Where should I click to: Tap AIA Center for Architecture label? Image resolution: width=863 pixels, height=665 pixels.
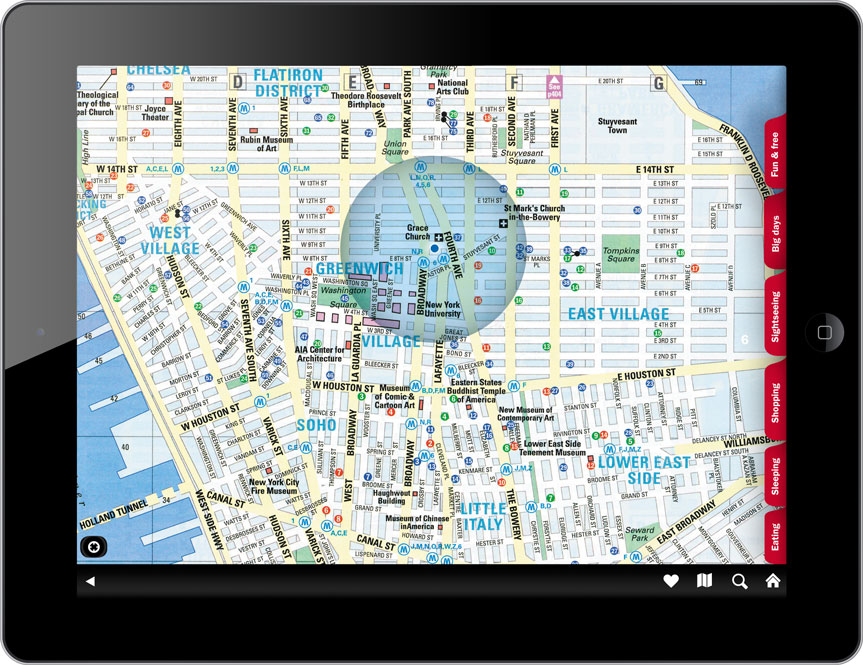(320, 353)
